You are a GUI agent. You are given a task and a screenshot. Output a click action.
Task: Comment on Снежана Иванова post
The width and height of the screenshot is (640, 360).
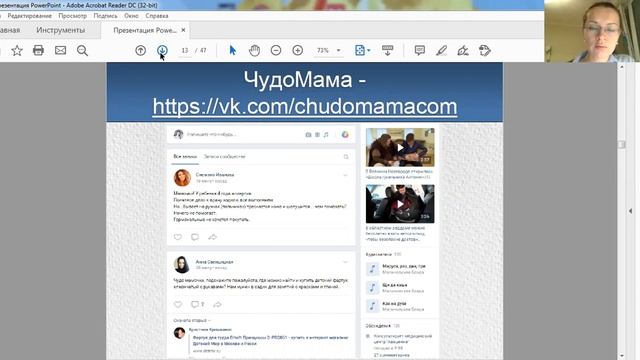pyautogui.click(x=195, y=237)
